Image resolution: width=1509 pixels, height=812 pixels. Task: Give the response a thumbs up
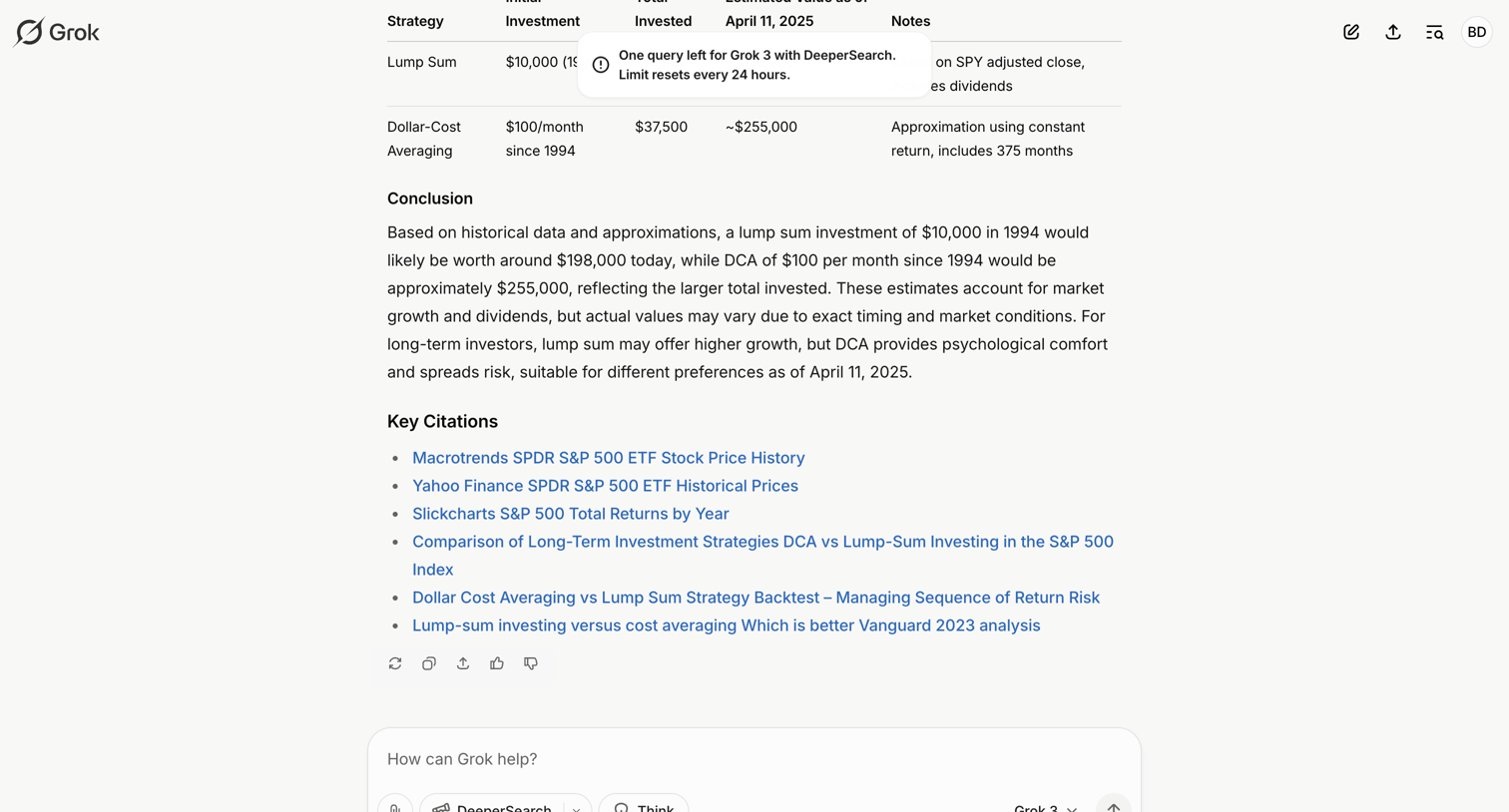coord(497,663)
